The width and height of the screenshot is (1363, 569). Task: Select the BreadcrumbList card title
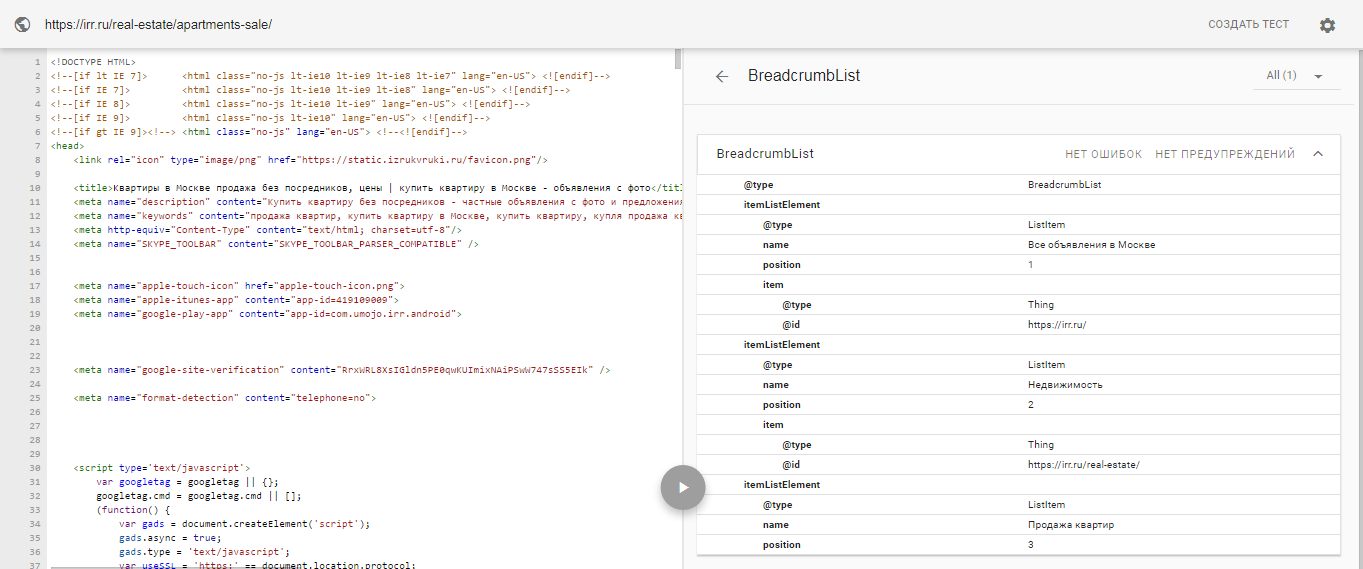pyautogui.click(x=765, y=154)
